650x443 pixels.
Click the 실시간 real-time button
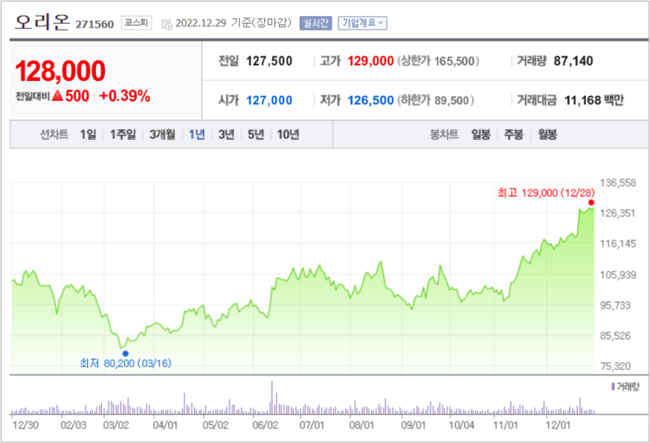point(315,23)
